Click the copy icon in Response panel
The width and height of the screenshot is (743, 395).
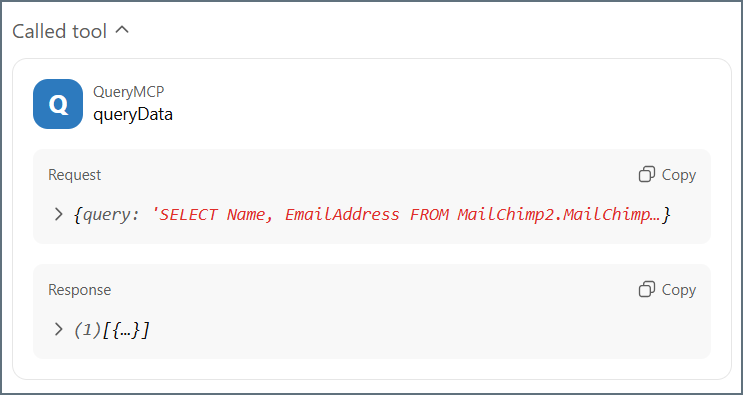click(647, 289)
